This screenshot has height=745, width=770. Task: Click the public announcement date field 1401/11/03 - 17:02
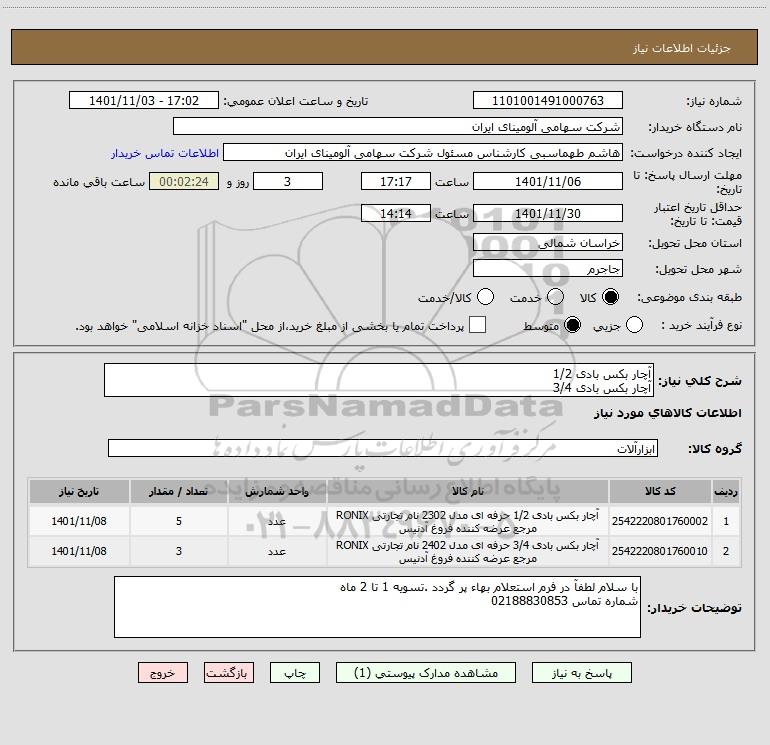(x=144, y=100)
